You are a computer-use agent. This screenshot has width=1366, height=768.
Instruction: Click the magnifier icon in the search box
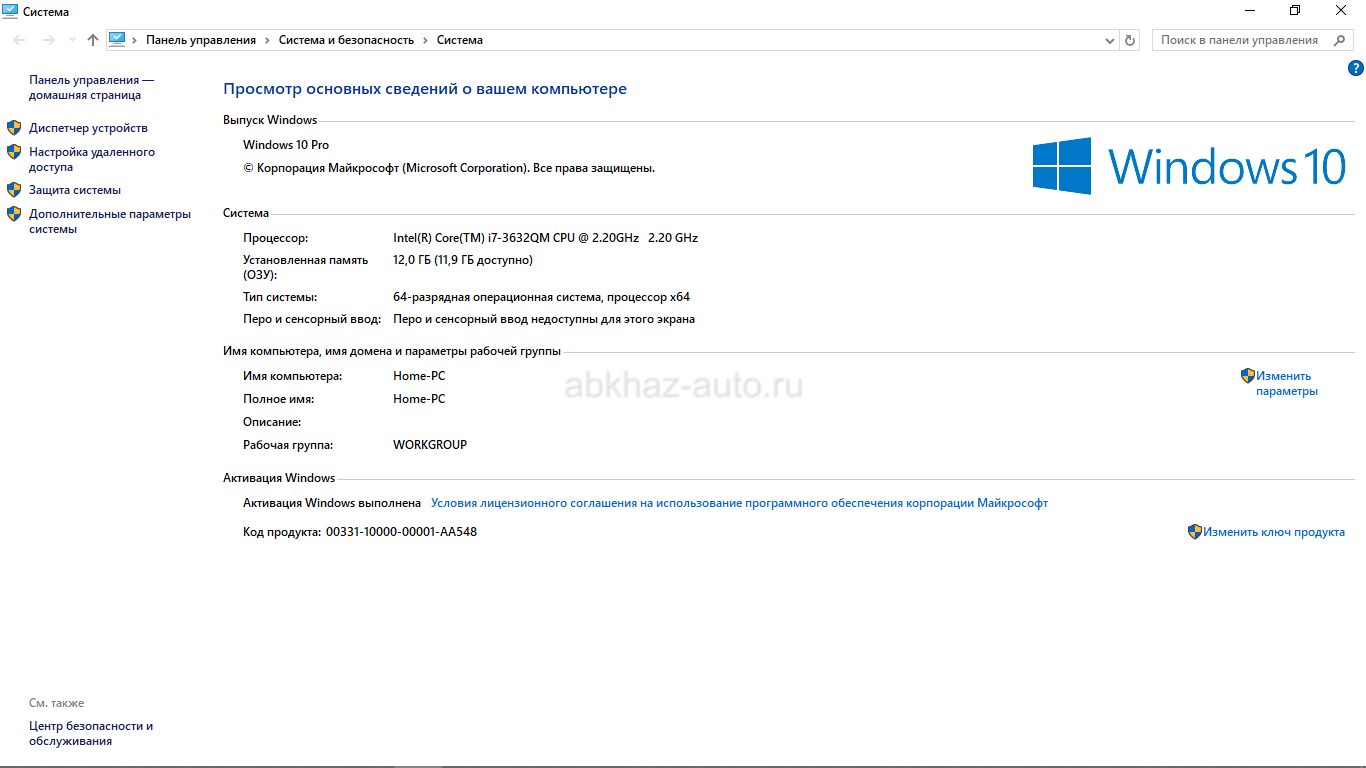(1339, 40)
